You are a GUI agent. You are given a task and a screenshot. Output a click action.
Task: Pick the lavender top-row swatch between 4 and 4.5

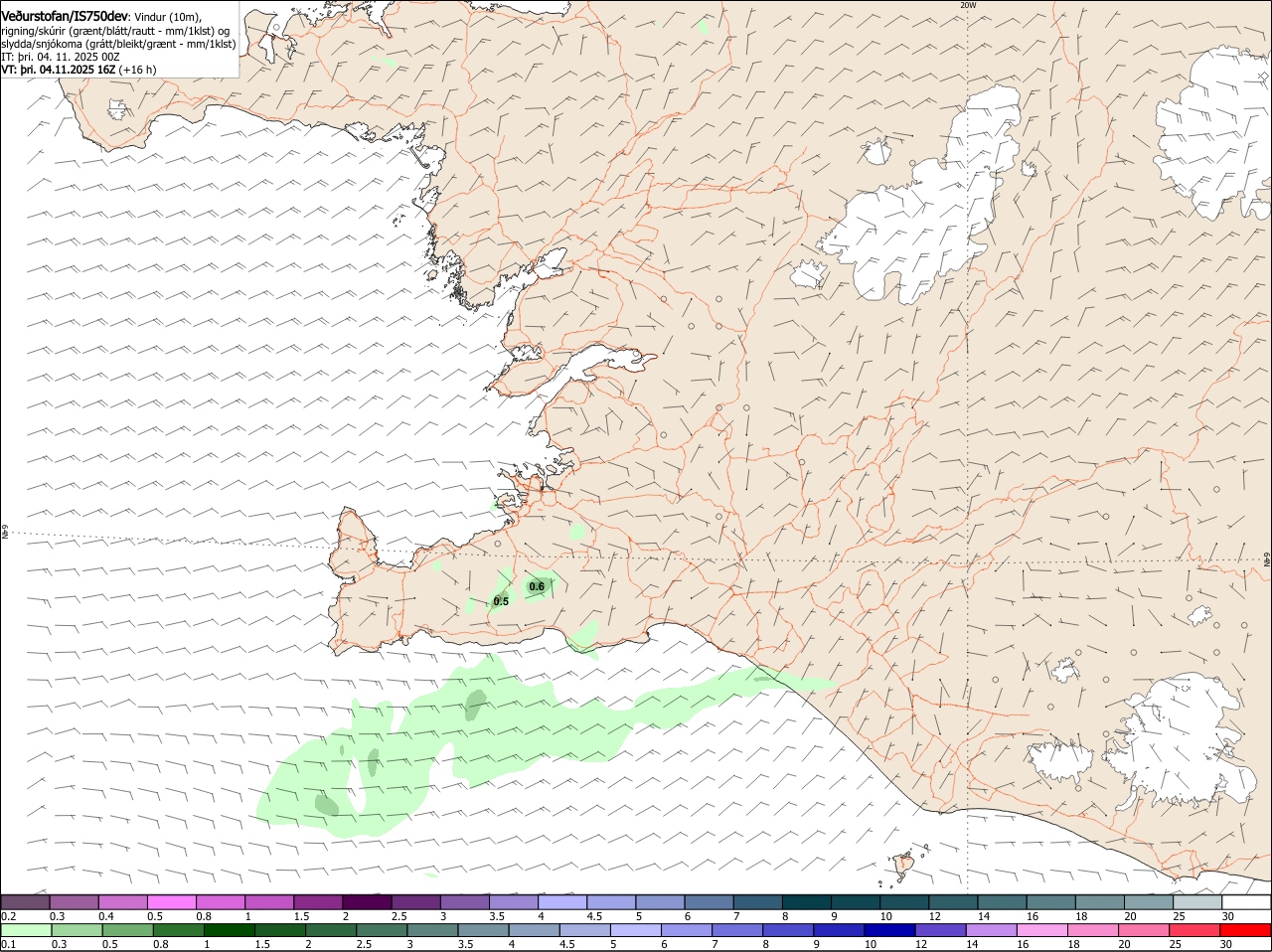click(560, 902)
